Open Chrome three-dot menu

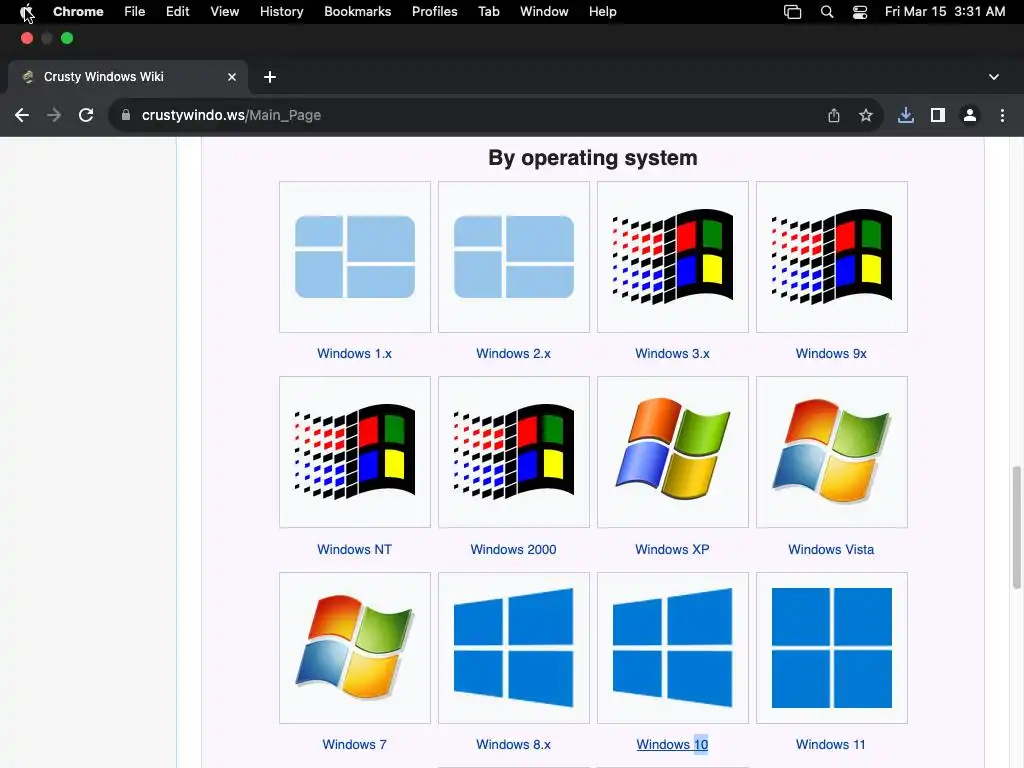click(x=1002, y=116)
